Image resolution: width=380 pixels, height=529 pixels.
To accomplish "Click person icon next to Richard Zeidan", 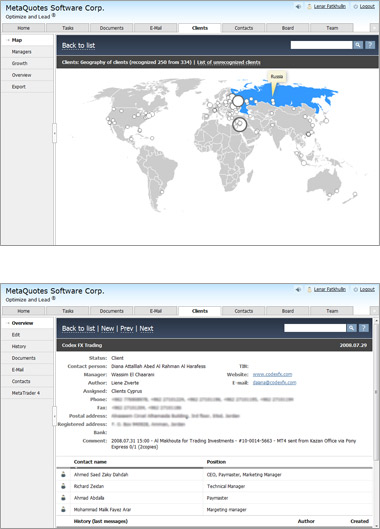I will (63, 486).
